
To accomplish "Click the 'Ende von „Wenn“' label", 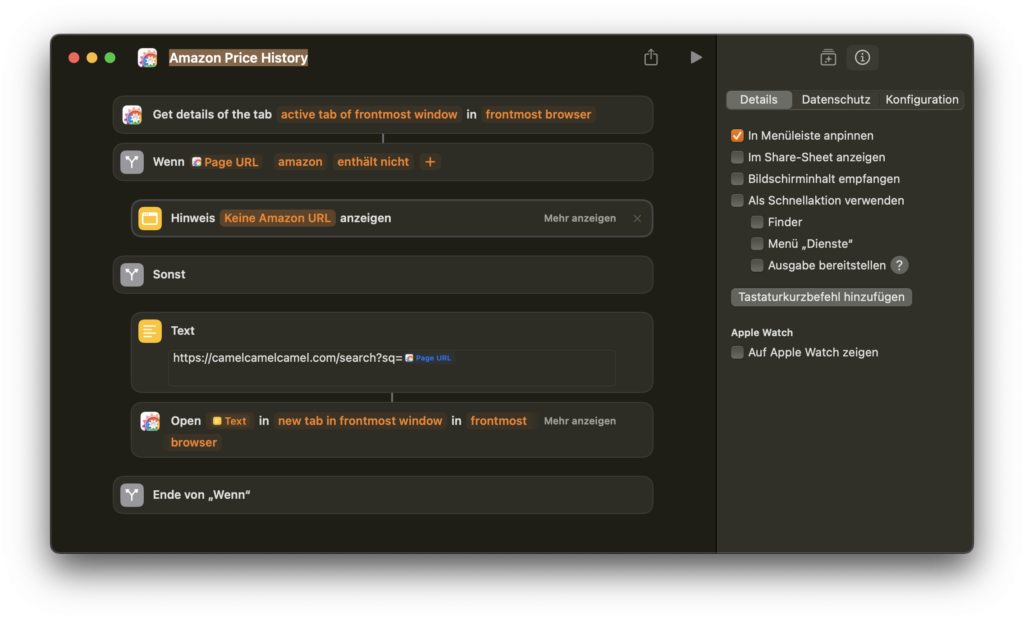I will [x=202, y=495].
